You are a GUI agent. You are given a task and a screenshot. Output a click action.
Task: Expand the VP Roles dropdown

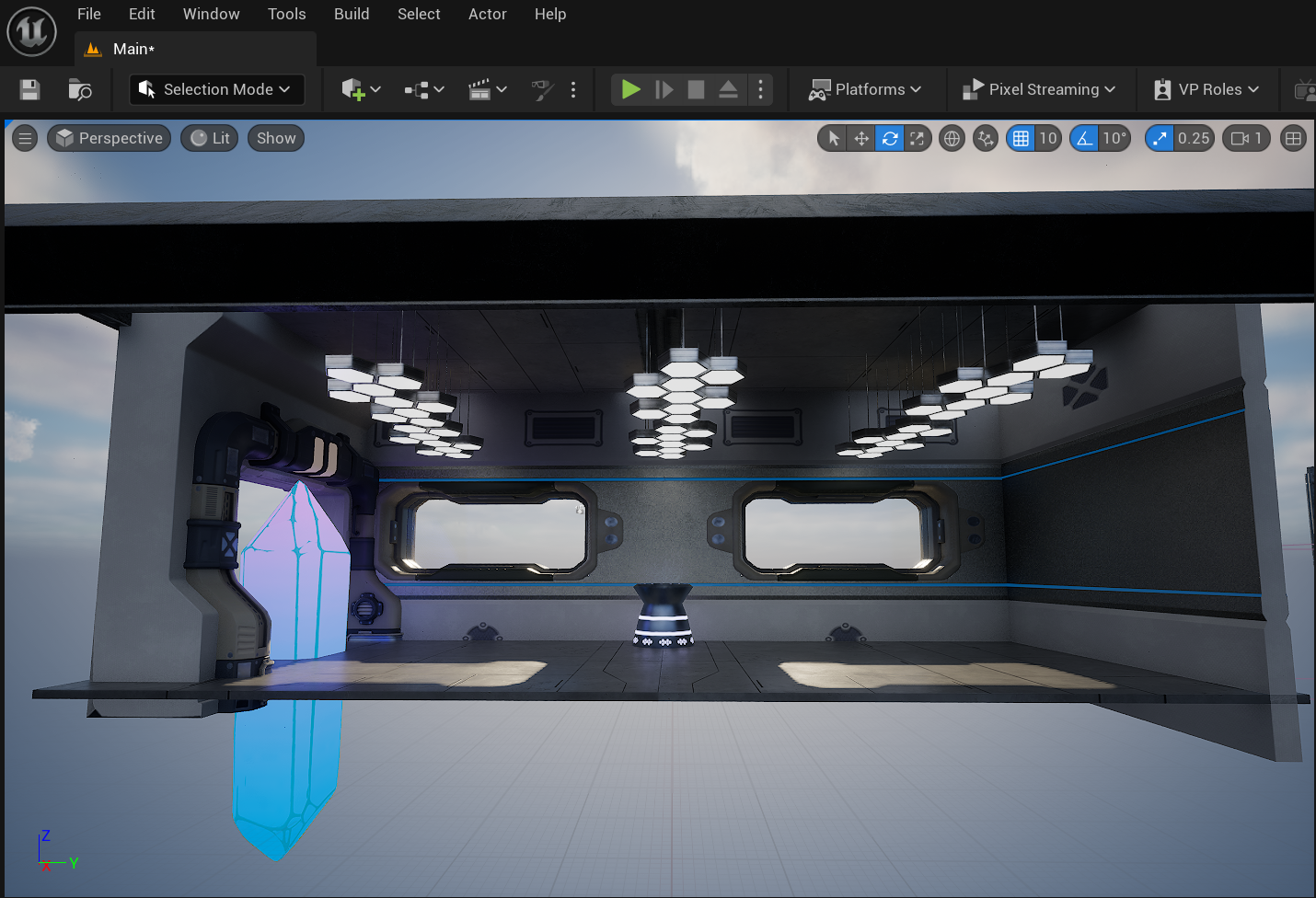[x=1206, y=89]
